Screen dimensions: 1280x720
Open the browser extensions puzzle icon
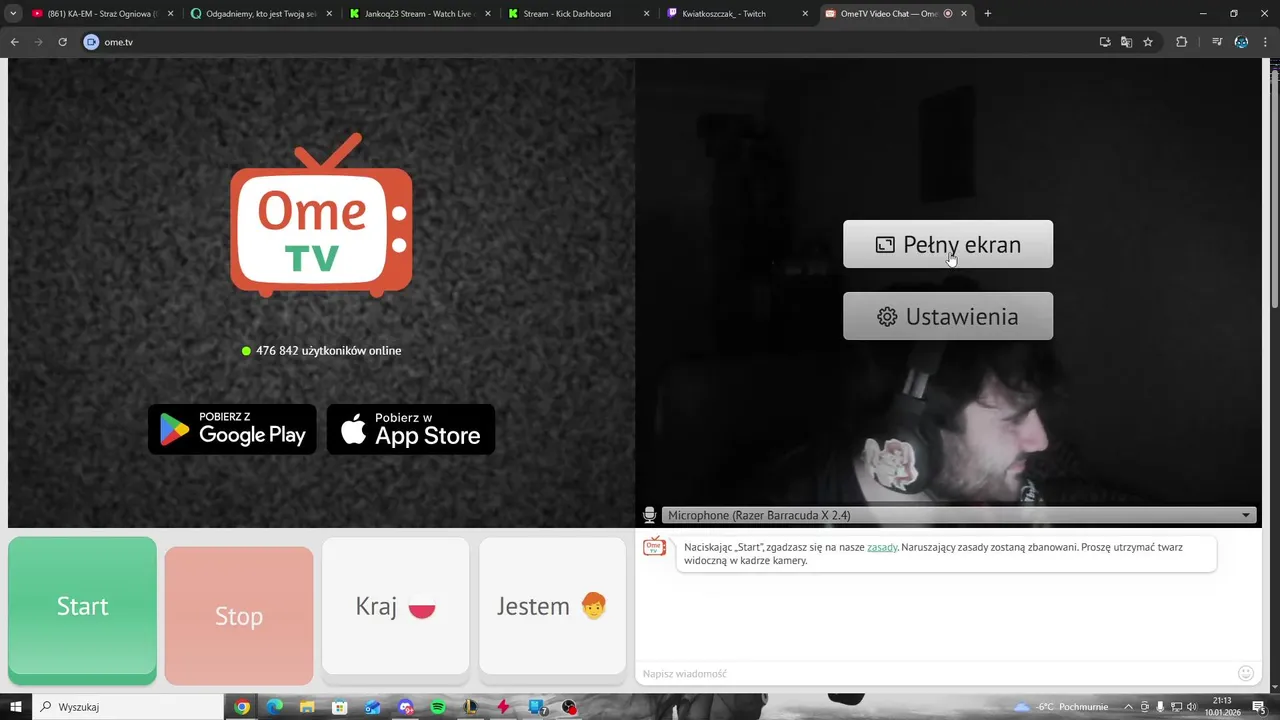coord(1182,42)
